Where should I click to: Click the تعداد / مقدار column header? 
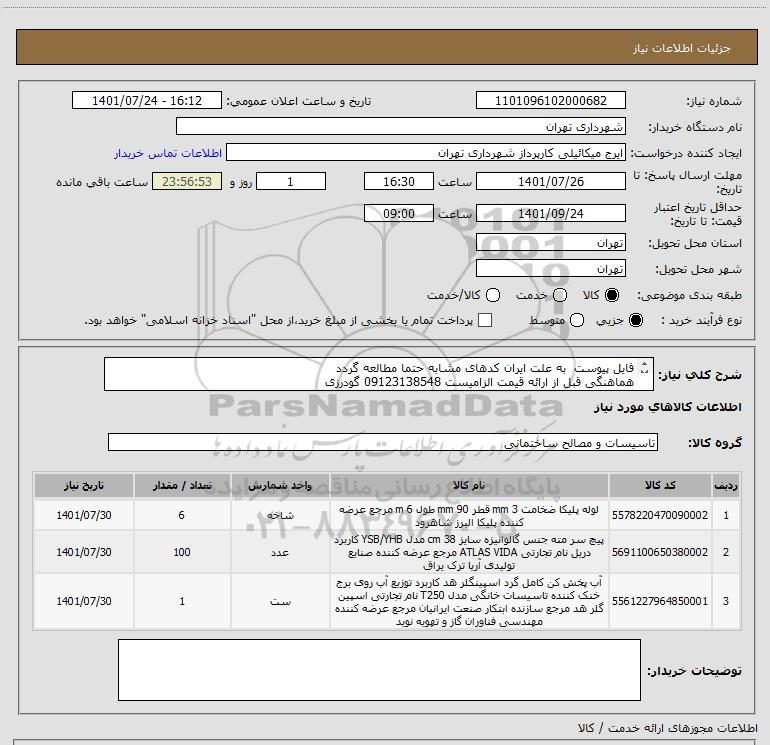pos(182,485)
